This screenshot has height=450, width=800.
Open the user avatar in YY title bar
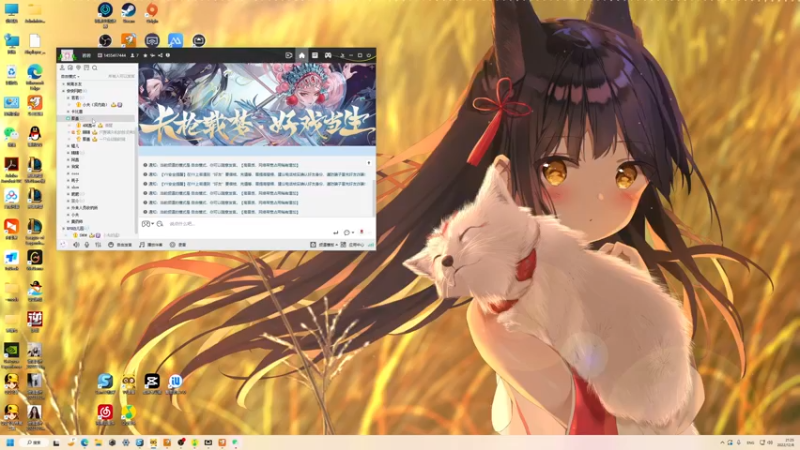(x=66, y=55)
